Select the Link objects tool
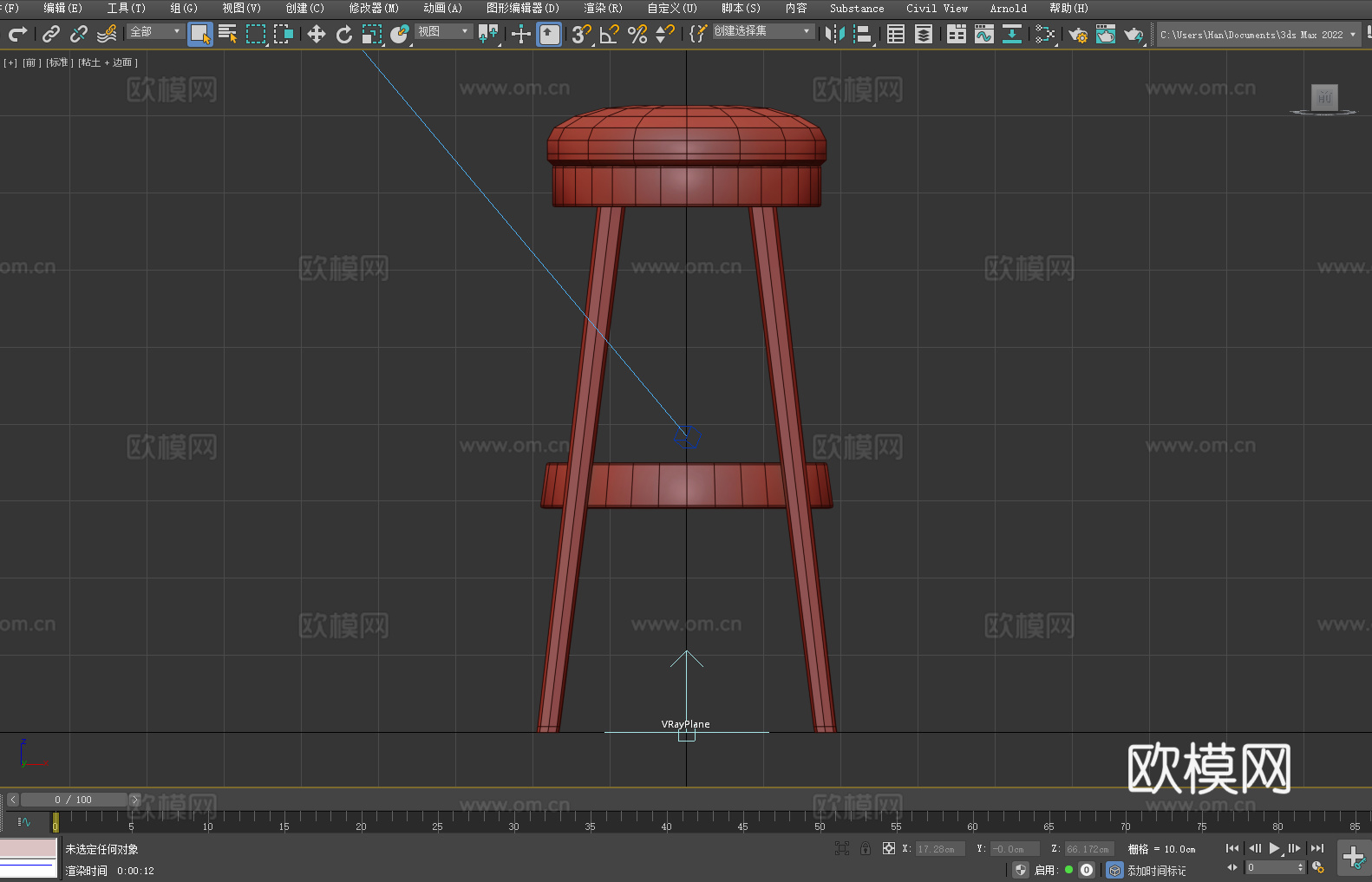The image size is (1372, 882). click(51, 34)
